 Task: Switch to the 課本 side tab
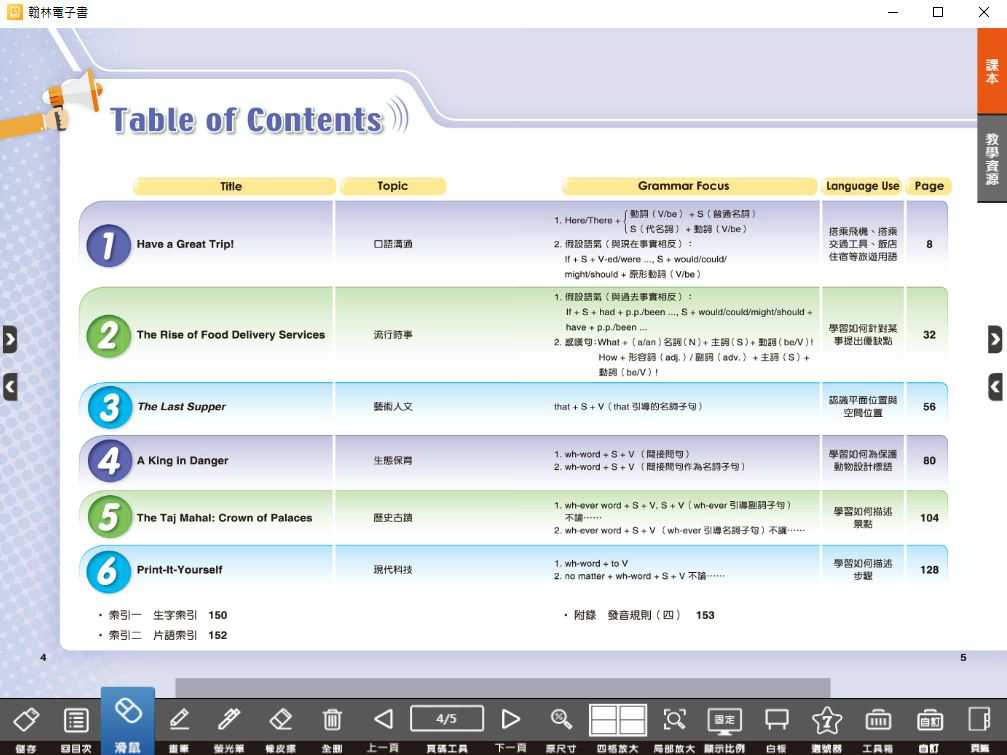click(x=992, y=71)
